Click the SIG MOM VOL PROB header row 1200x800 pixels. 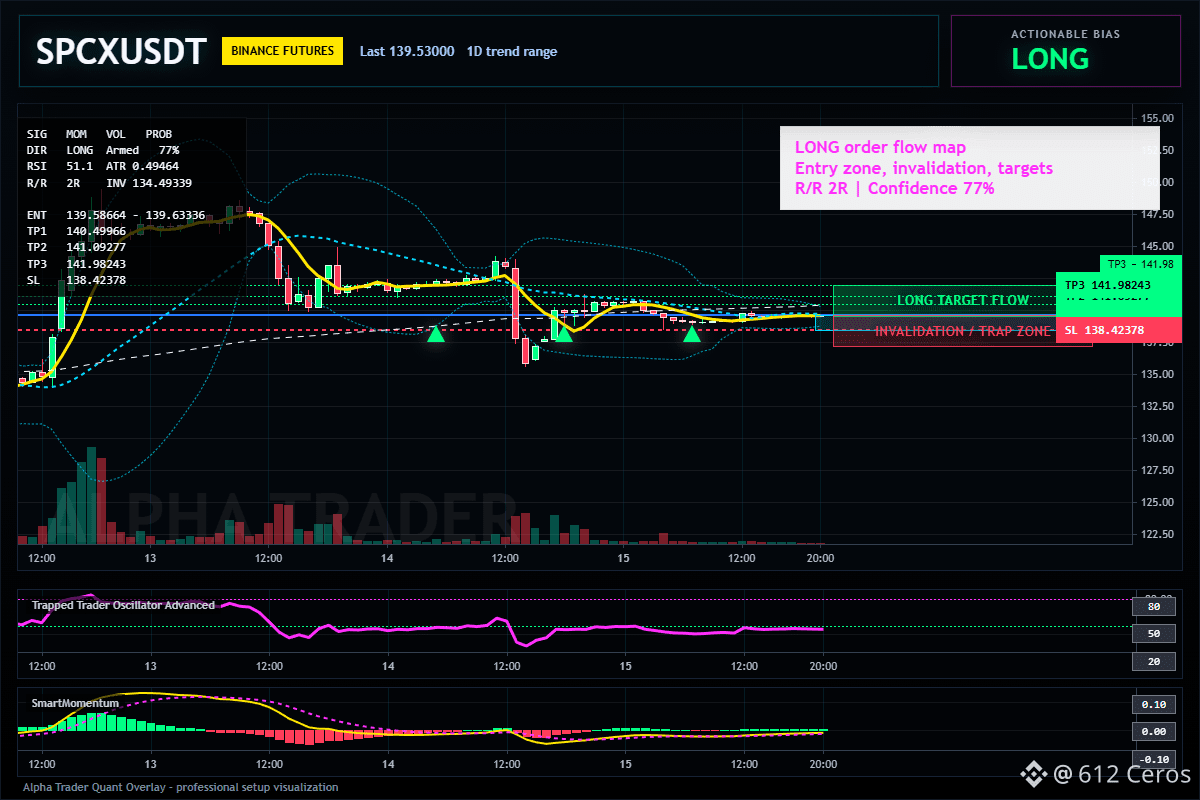click(99, 133)
